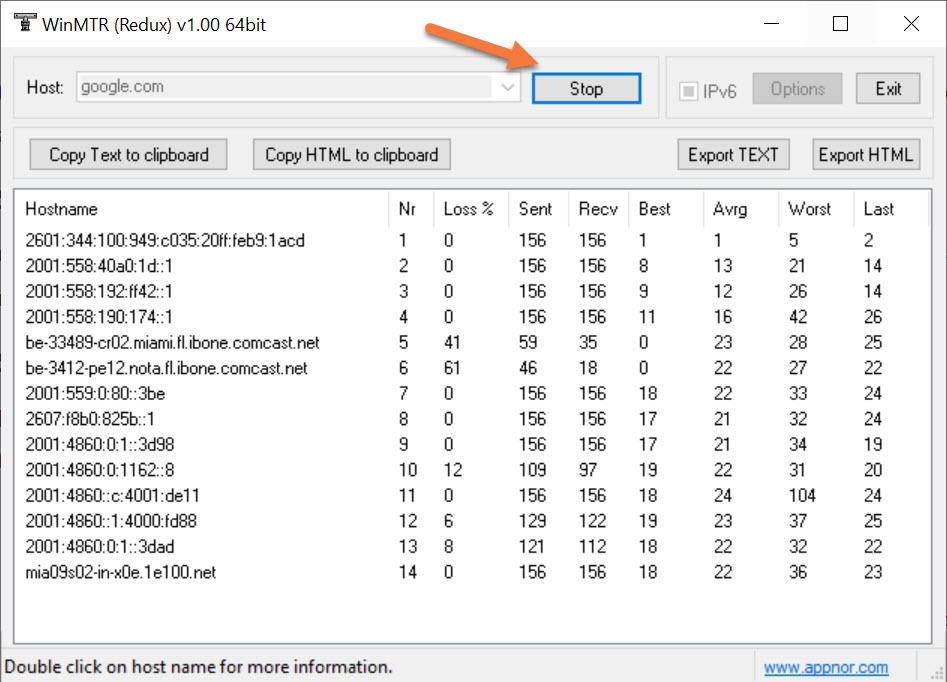
Task: Visit the www.appnor.com link
Action: (x=826, y=666)
